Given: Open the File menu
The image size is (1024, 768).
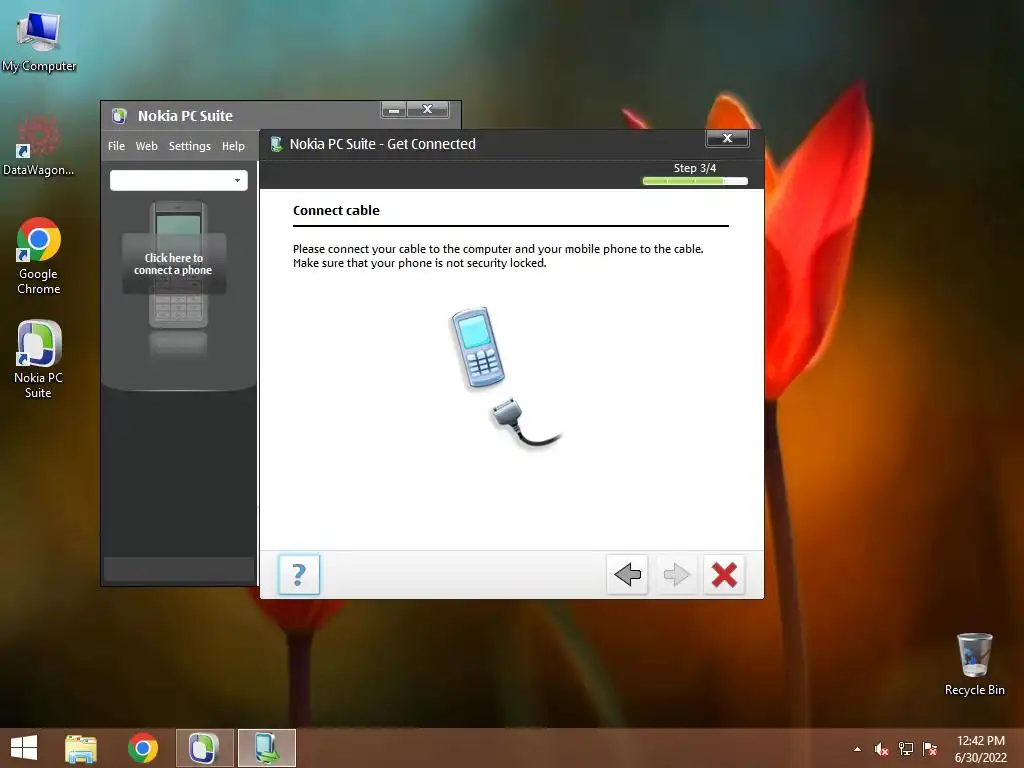Looking at the screenshot, I should [116, 146].
